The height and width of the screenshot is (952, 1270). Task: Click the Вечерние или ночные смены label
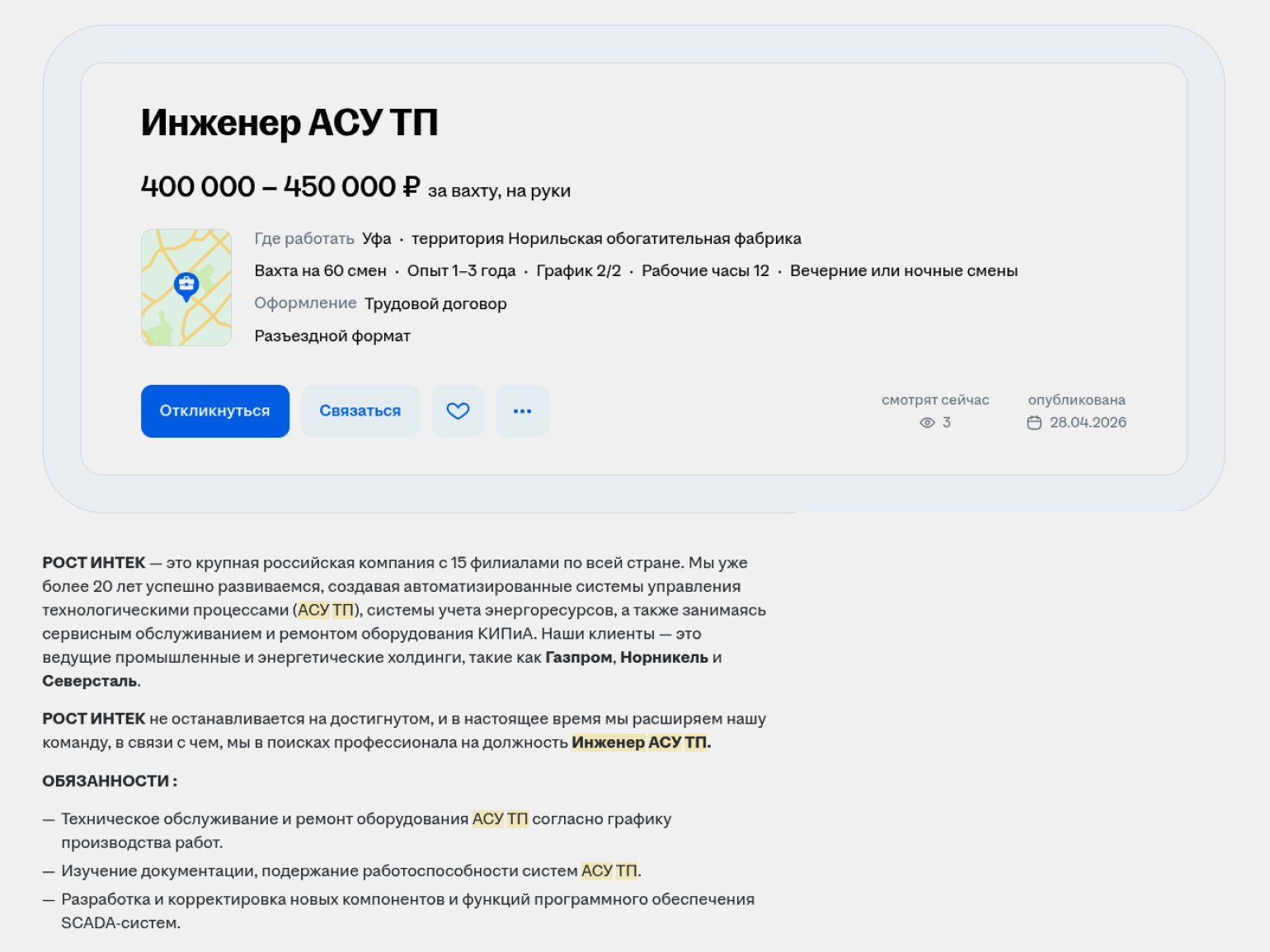click(903, 271)
